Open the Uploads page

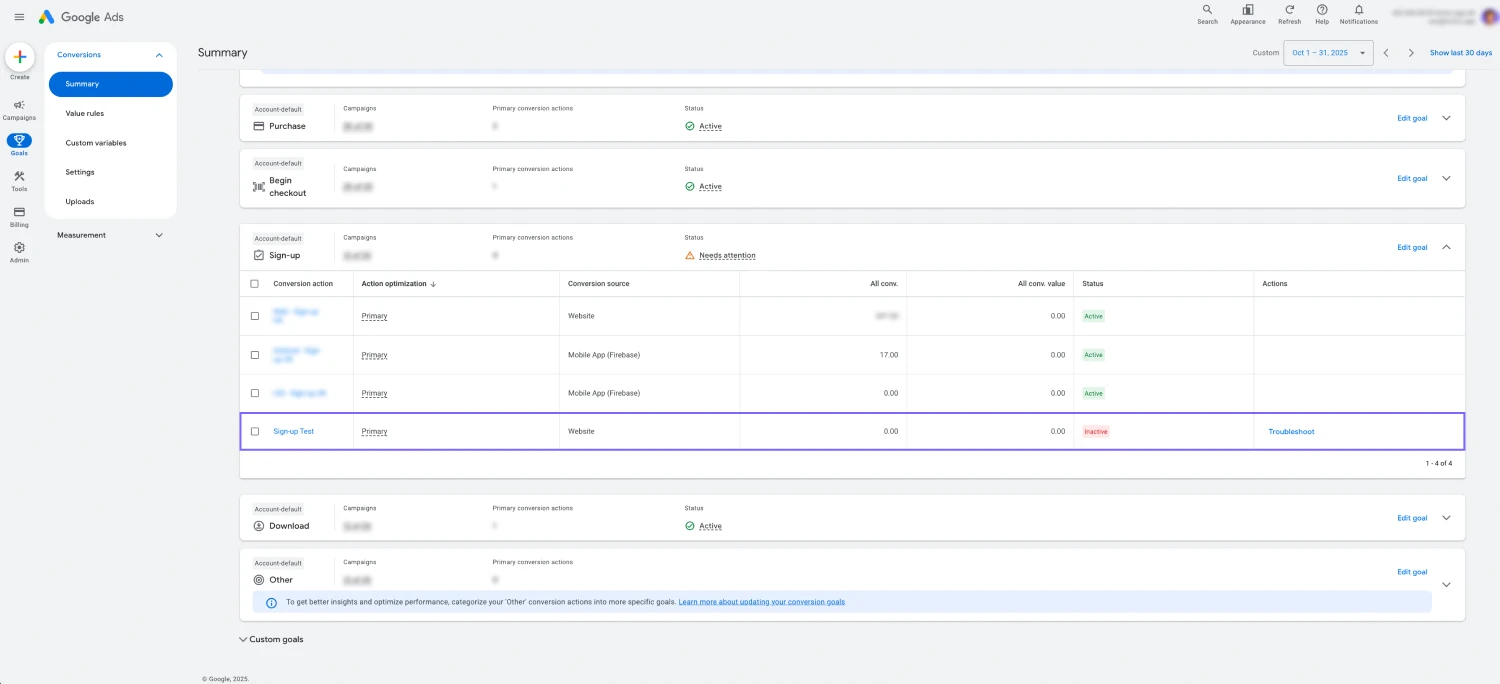click(x=79, y=201)
